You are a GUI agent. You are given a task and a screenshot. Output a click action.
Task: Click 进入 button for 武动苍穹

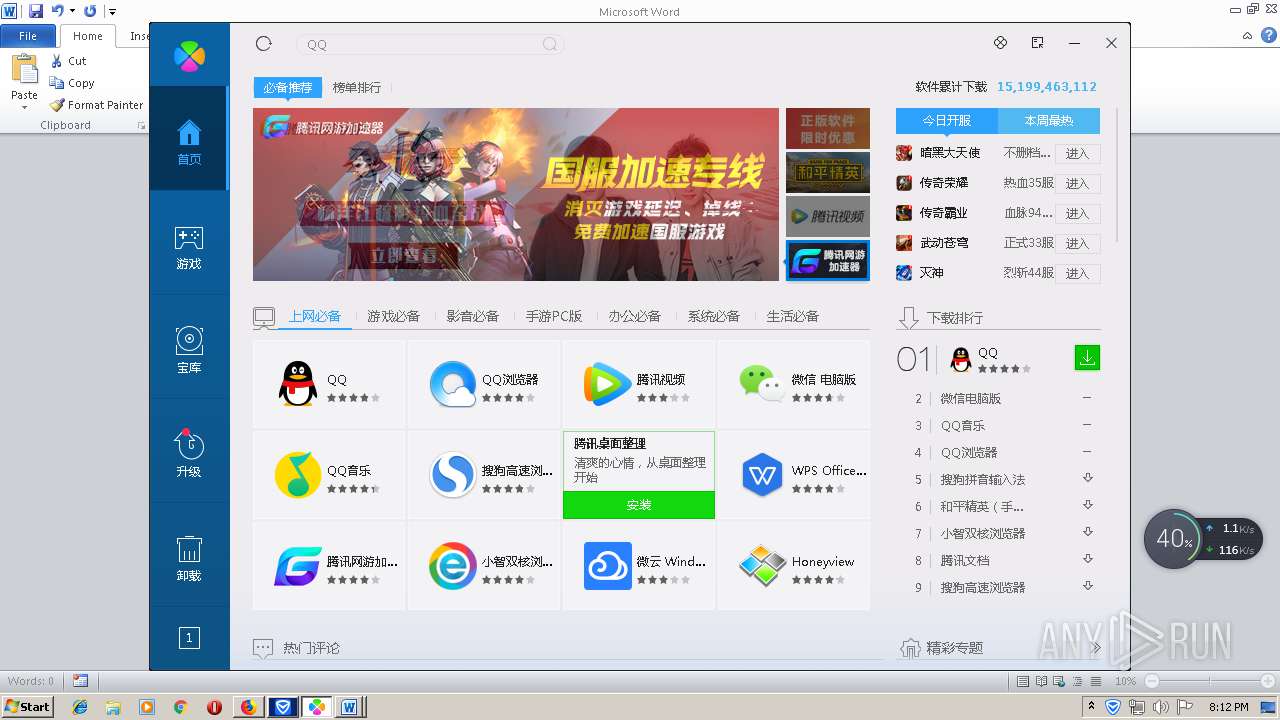1078,244
